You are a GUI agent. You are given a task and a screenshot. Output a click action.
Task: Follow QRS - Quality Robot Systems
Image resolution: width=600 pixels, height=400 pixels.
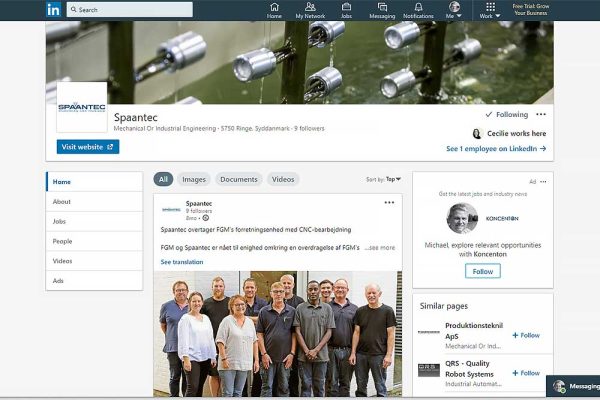[x=526, y=373]
